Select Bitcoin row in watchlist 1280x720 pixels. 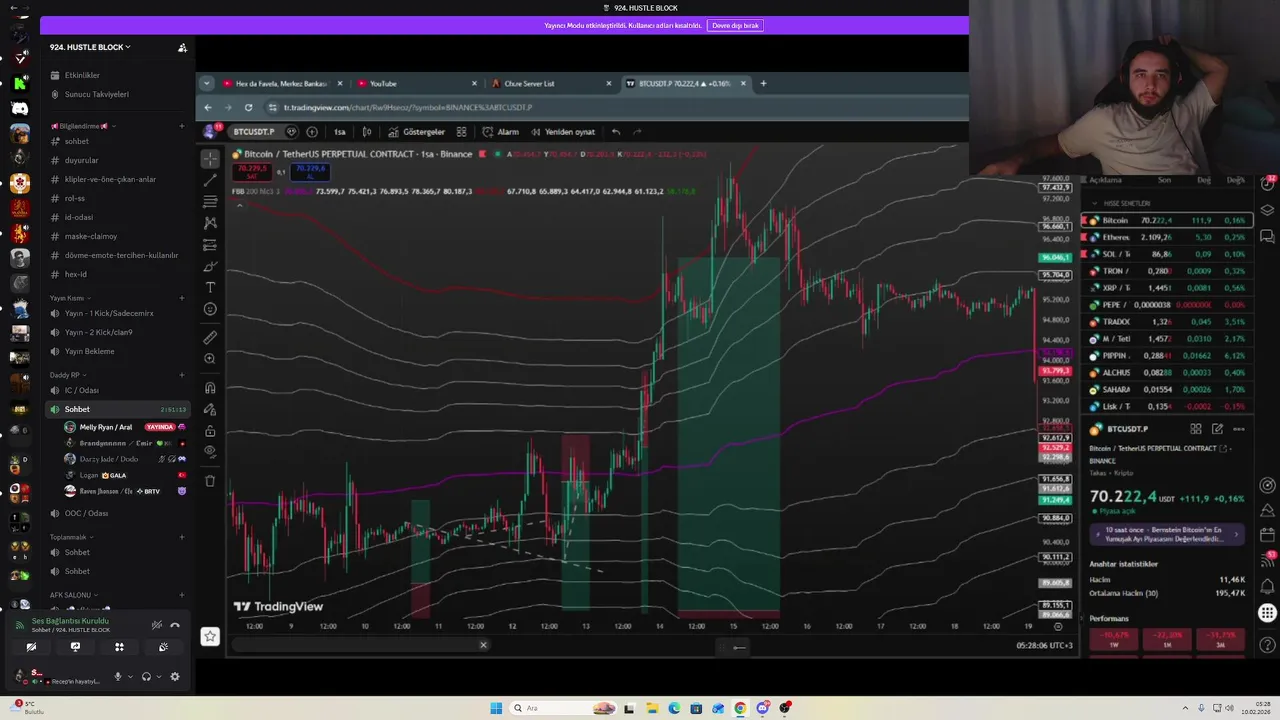(1166, 220)
